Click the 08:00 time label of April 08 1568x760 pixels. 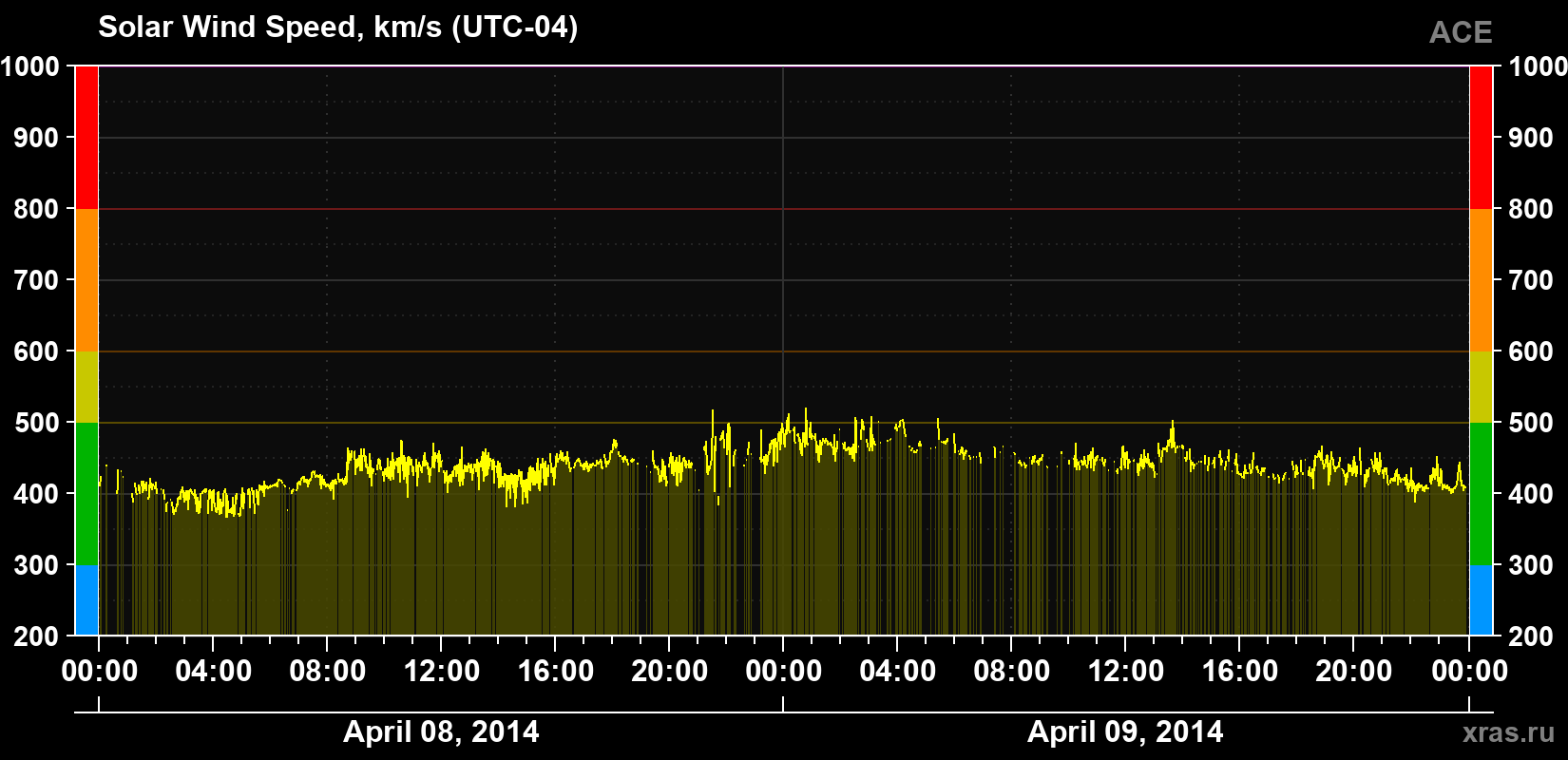tap(327, 672)
